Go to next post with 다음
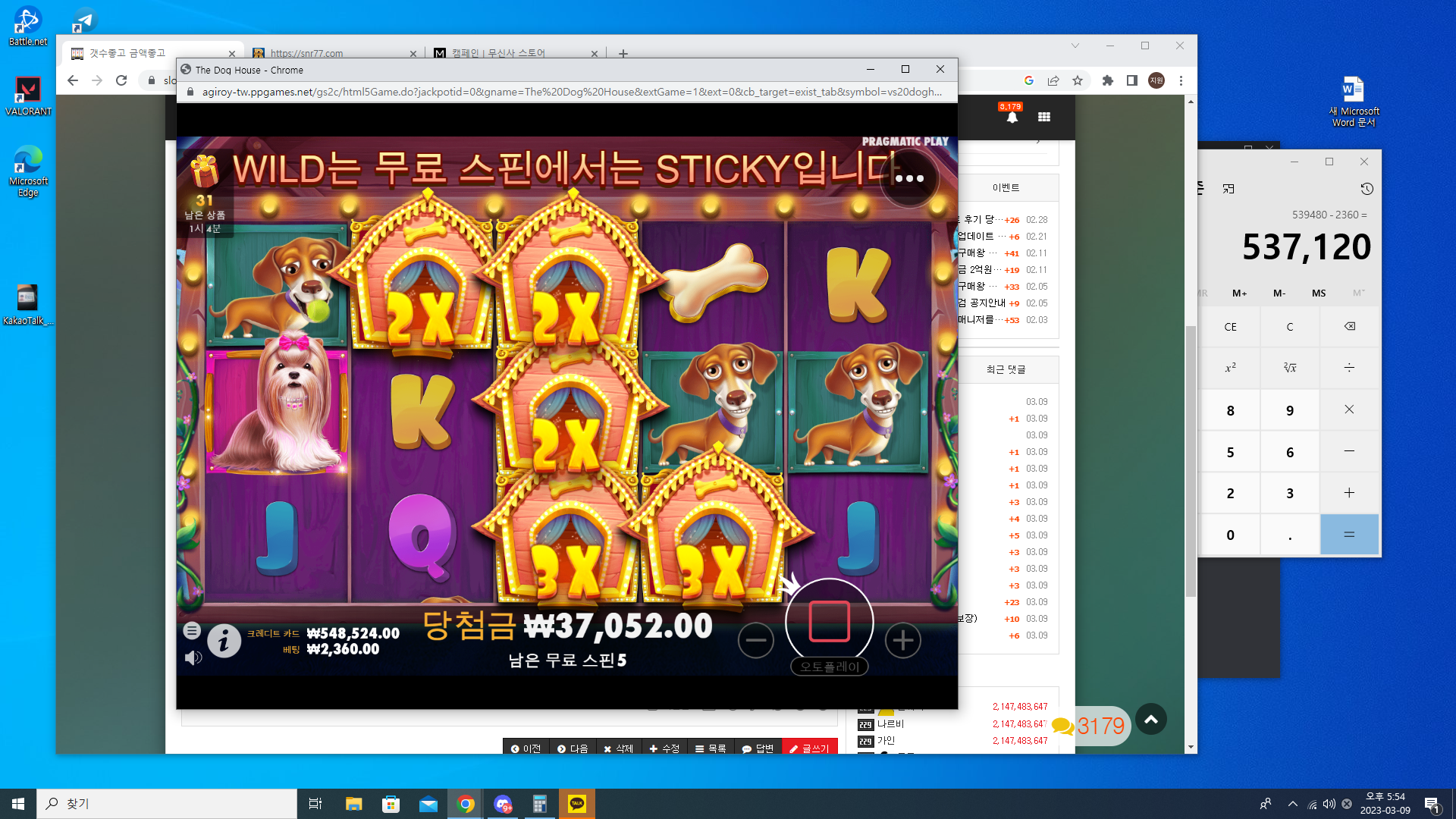 point(573,748)
